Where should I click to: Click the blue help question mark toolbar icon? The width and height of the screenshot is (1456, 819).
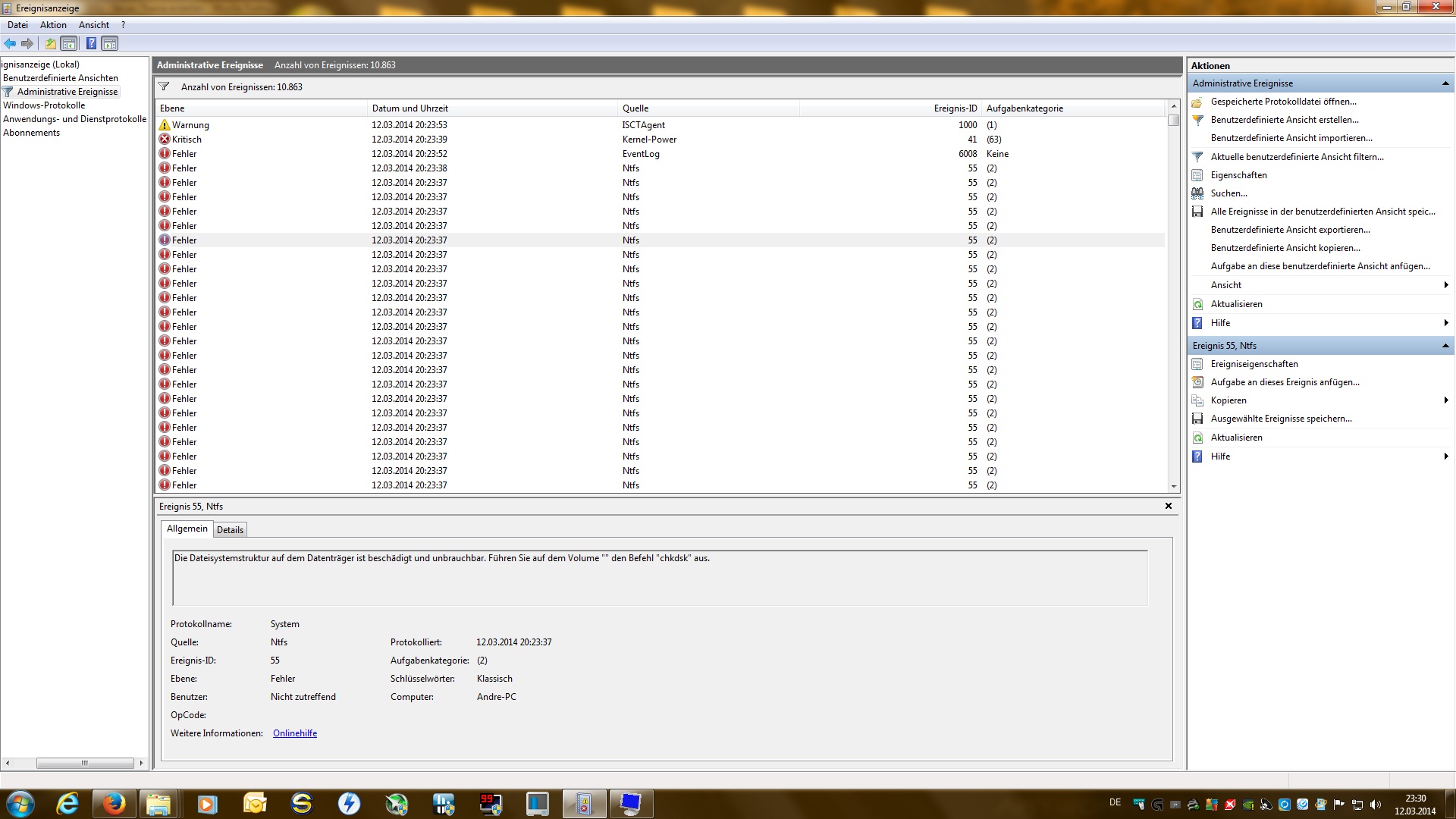tap(91, 43)
